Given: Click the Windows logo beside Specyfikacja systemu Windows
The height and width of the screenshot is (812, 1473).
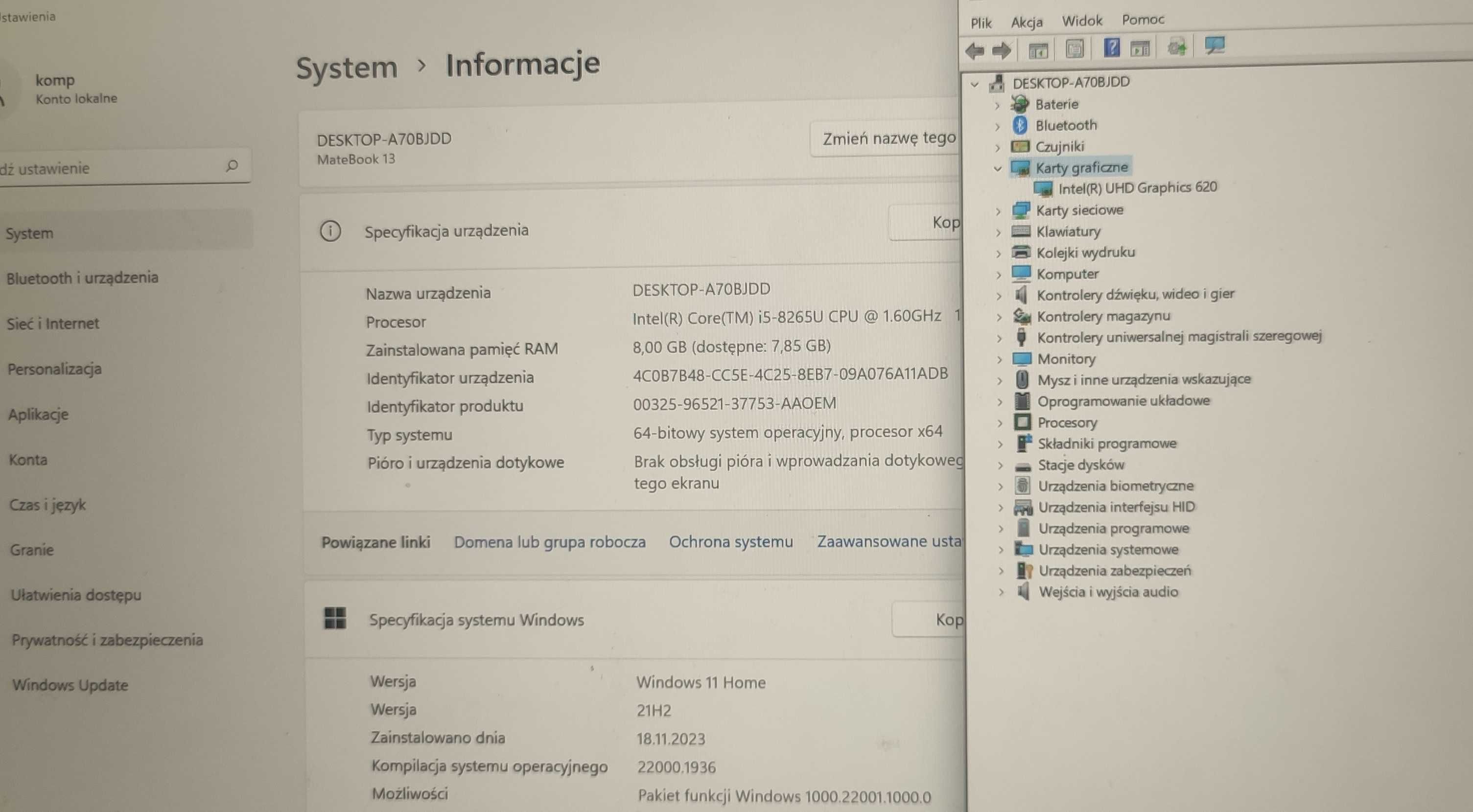Looking at the screenshot, I should tap(335, 618).
